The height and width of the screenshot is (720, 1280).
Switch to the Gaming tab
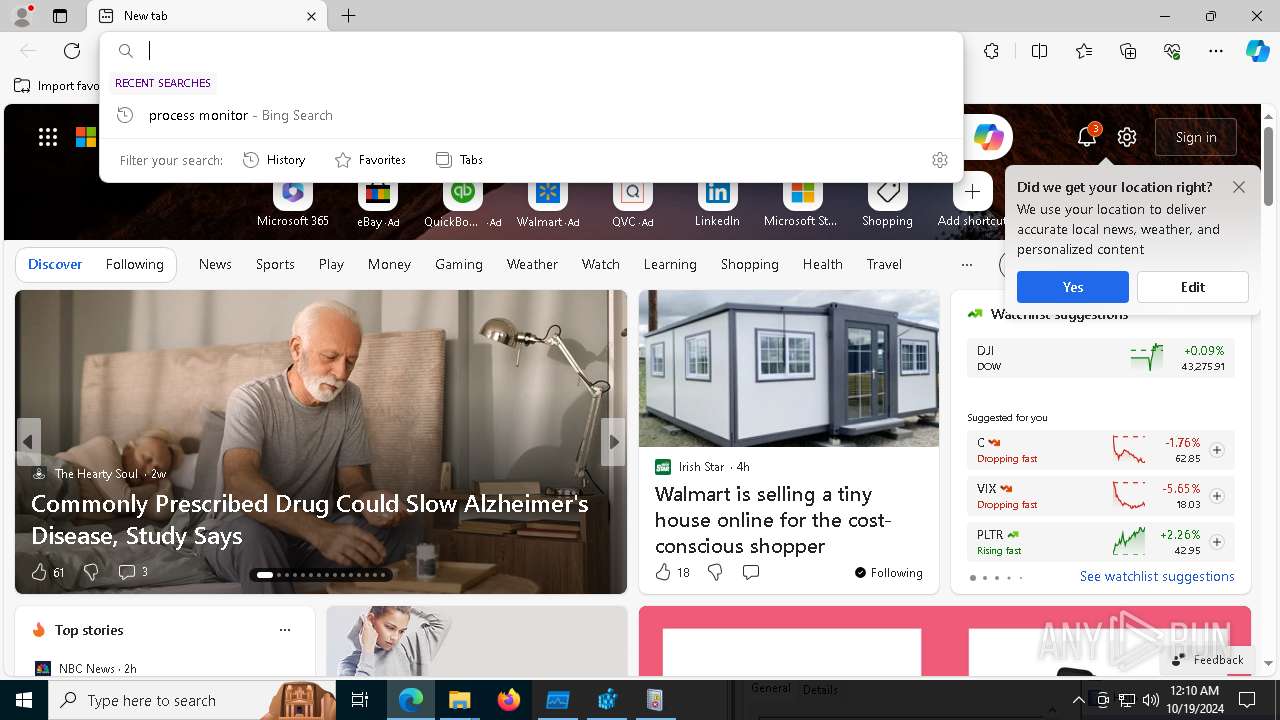[459, 265]
